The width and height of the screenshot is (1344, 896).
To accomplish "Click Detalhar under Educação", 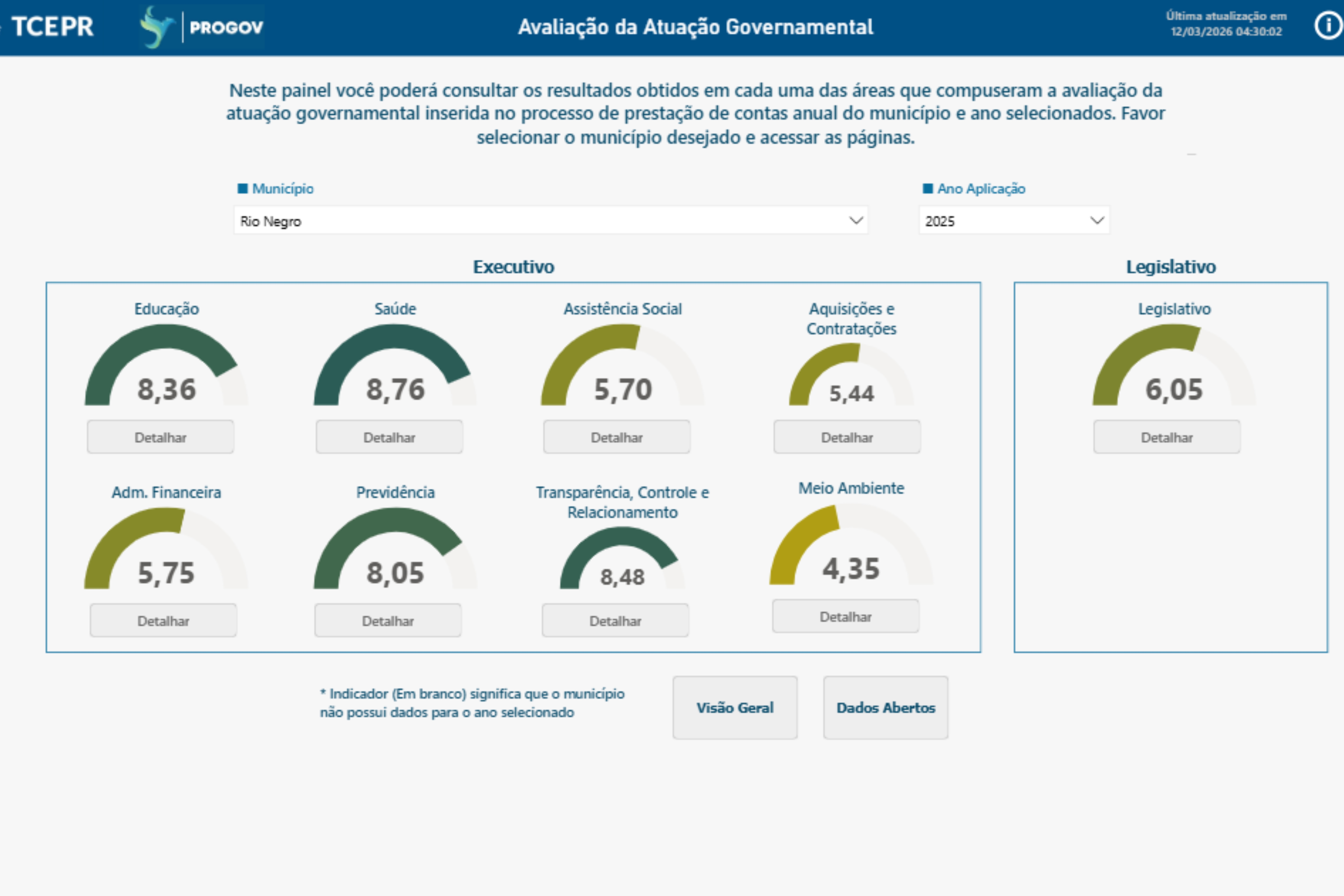I will point(161,437).
